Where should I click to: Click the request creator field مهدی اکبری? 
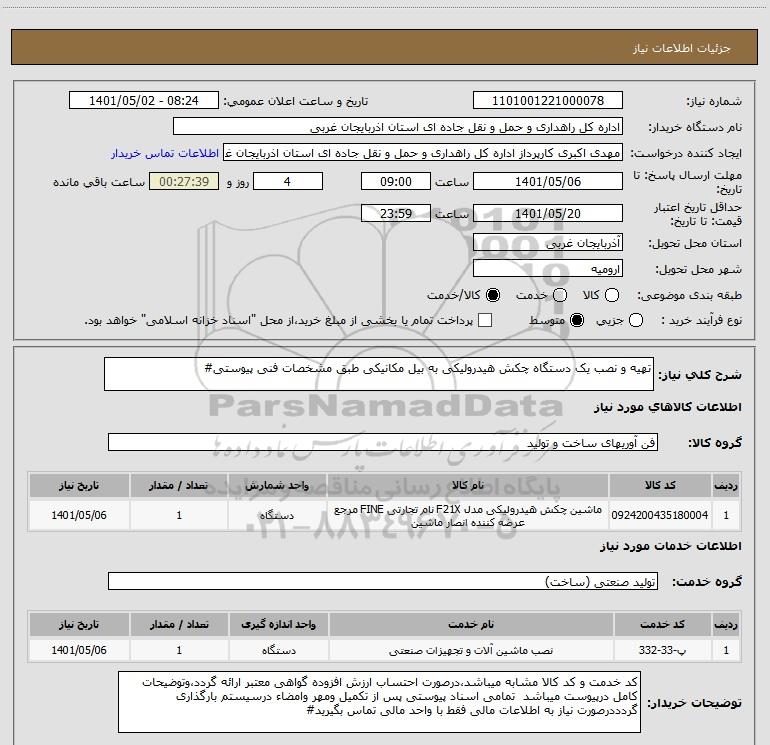(423, 153)
